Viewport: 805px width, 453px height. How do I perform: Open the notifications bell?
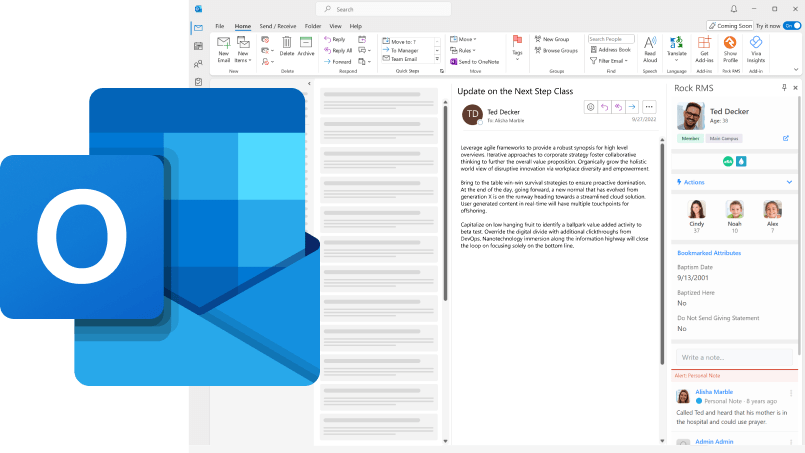tap(734, 9)
